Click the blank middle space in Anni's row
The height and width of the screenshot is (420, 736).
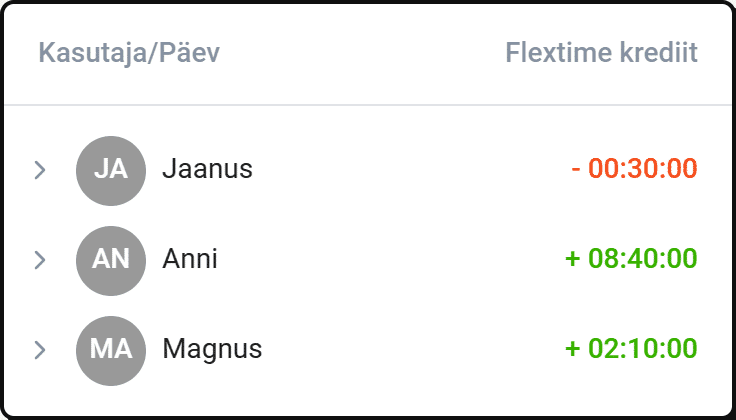390,261
